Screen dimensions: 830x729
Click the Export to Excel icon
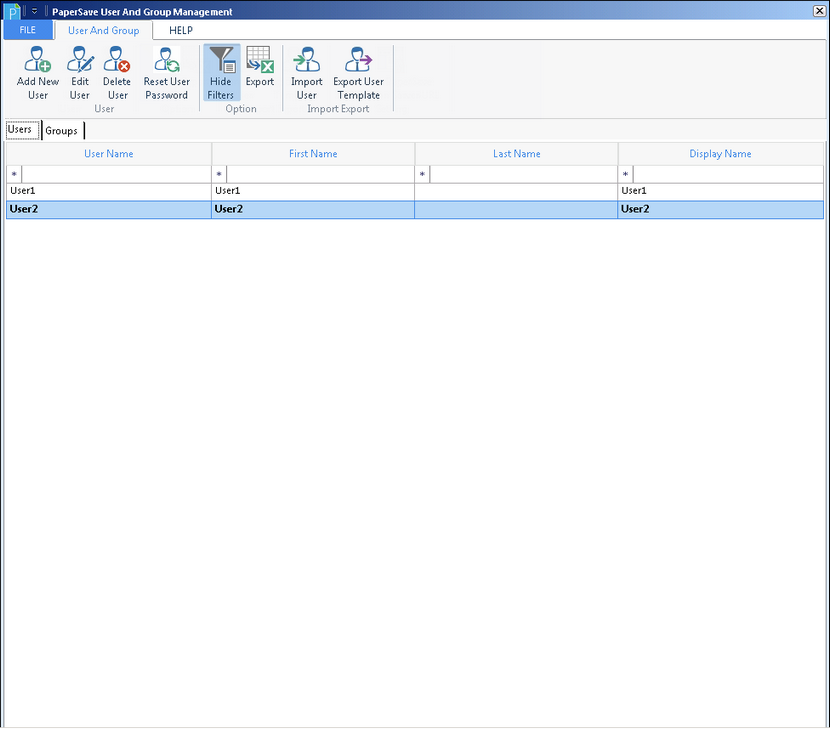click(260, 61)
